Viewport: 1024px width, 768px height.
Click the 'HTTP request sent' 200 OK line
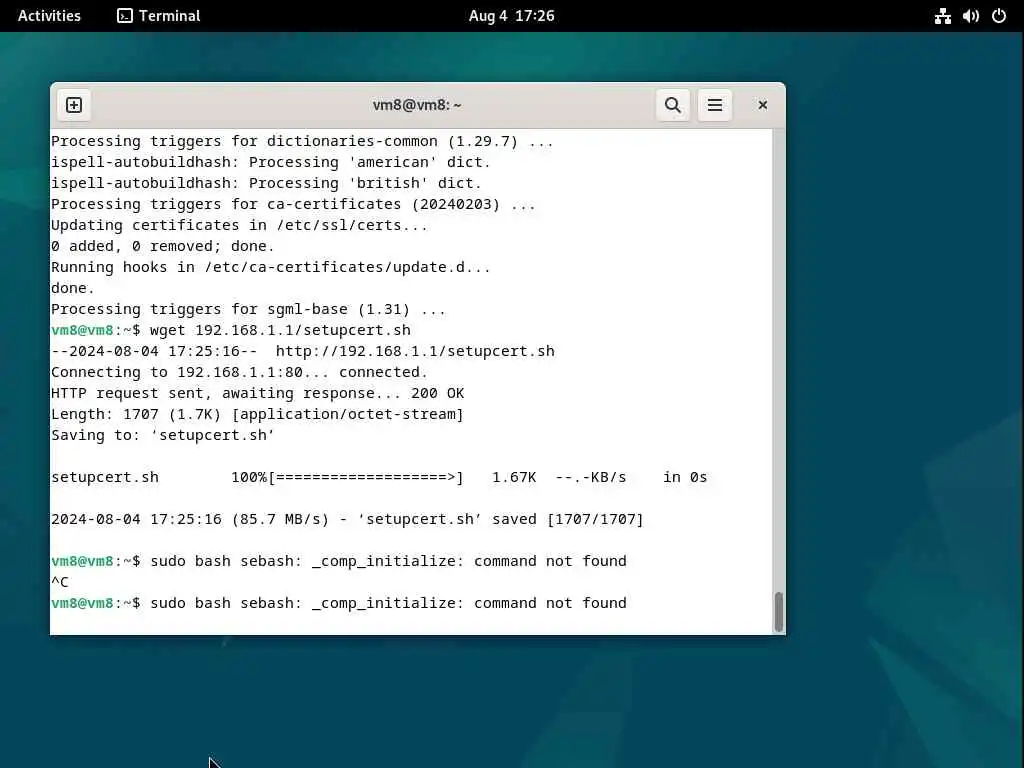click(257, 393)
